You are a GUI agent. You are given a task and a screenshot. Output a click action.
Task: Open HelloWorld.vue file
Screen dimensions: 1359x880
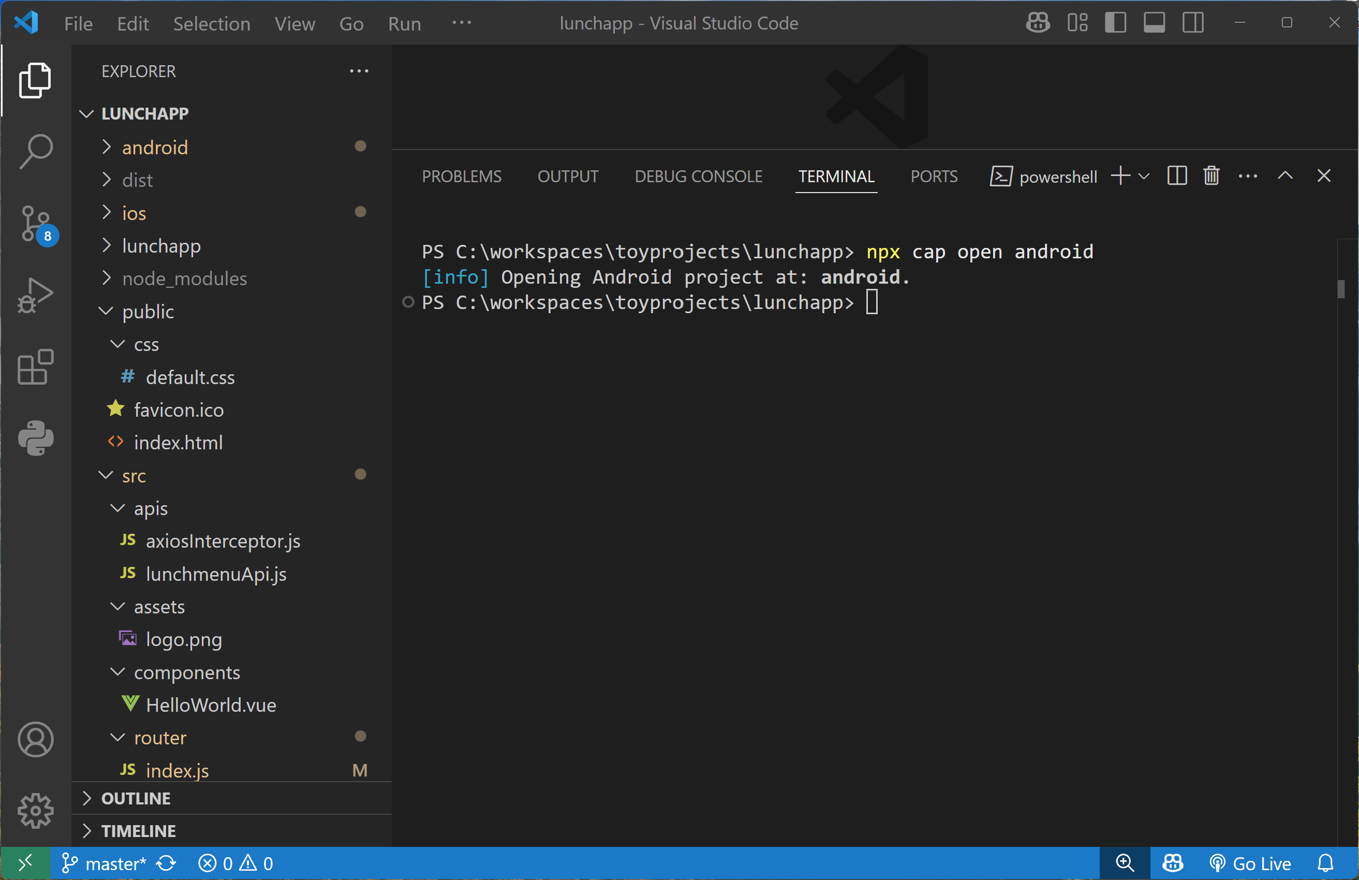tap(232, 705)
